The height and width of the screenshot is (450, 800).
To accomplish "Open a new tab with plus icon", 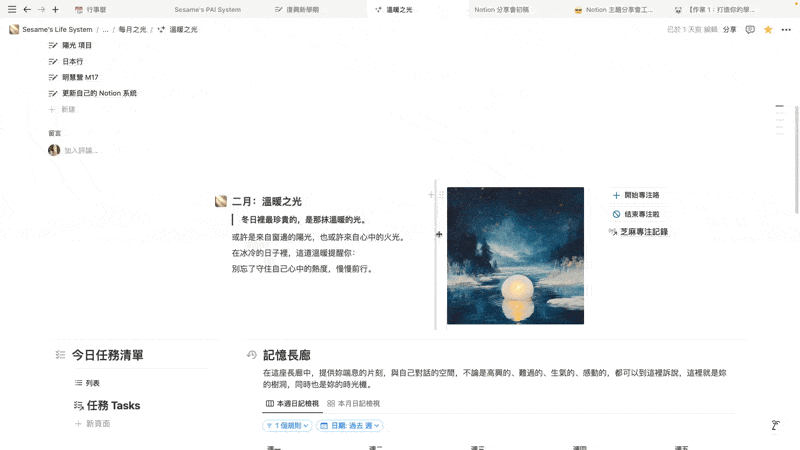I will (x=55, y=9).
